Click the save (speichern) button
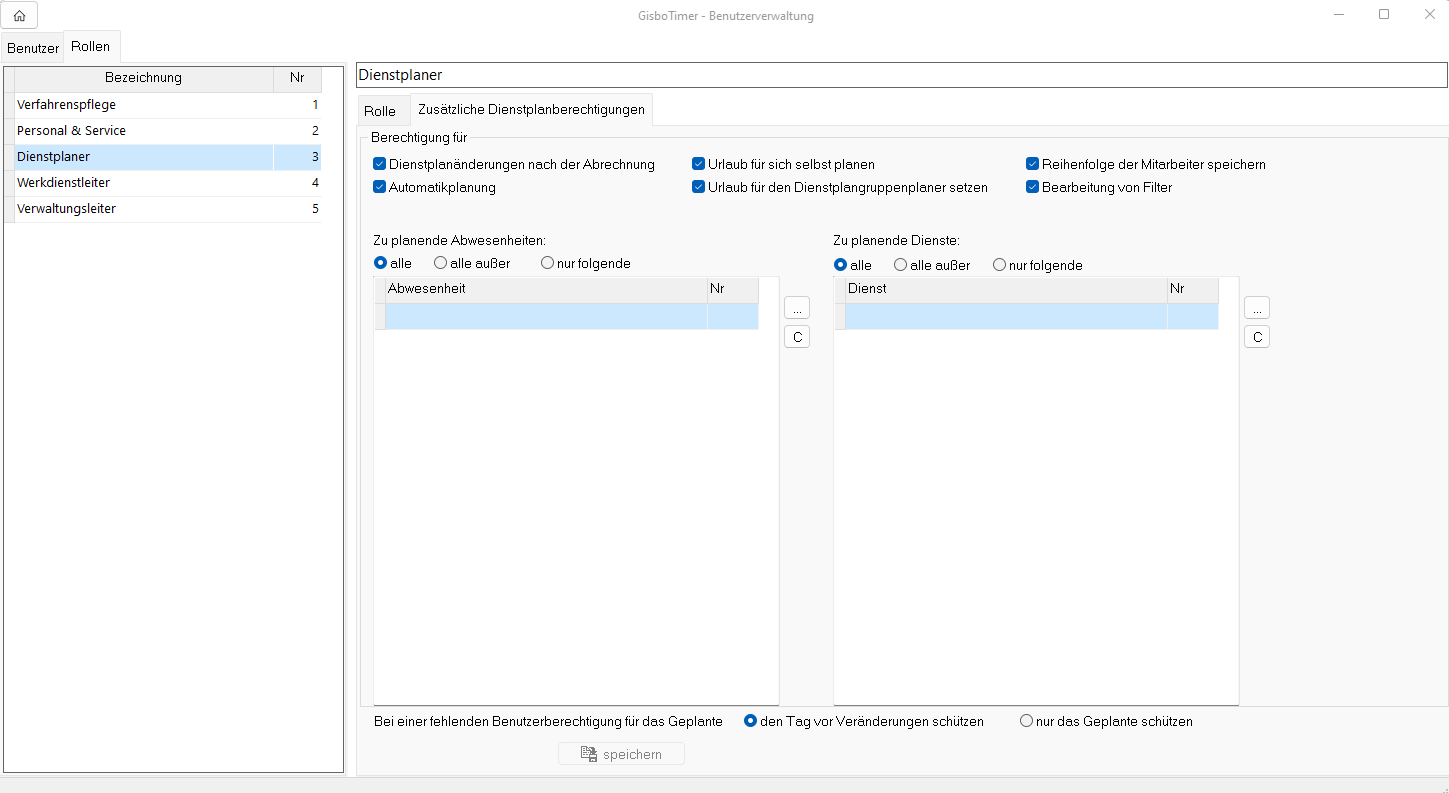The image size is (1449, 793). 621,754
